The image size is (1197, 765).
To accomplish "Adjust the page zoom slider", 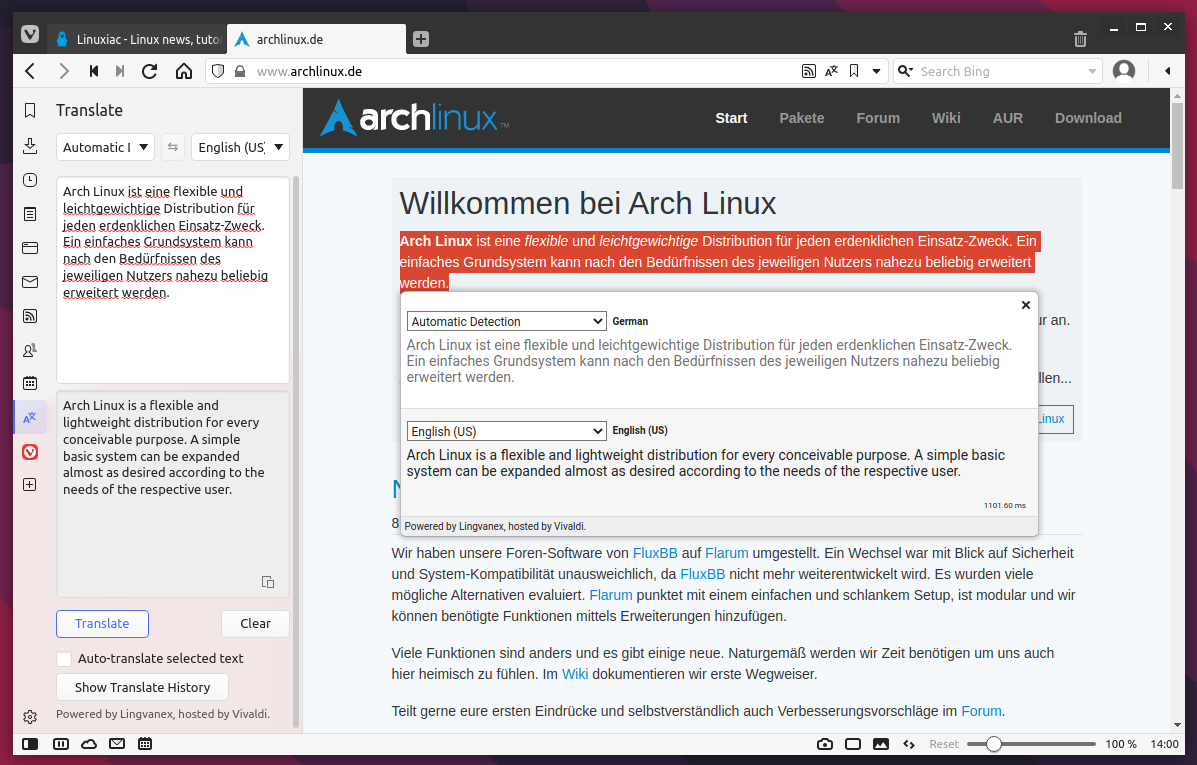I will tap(1031, 744).
